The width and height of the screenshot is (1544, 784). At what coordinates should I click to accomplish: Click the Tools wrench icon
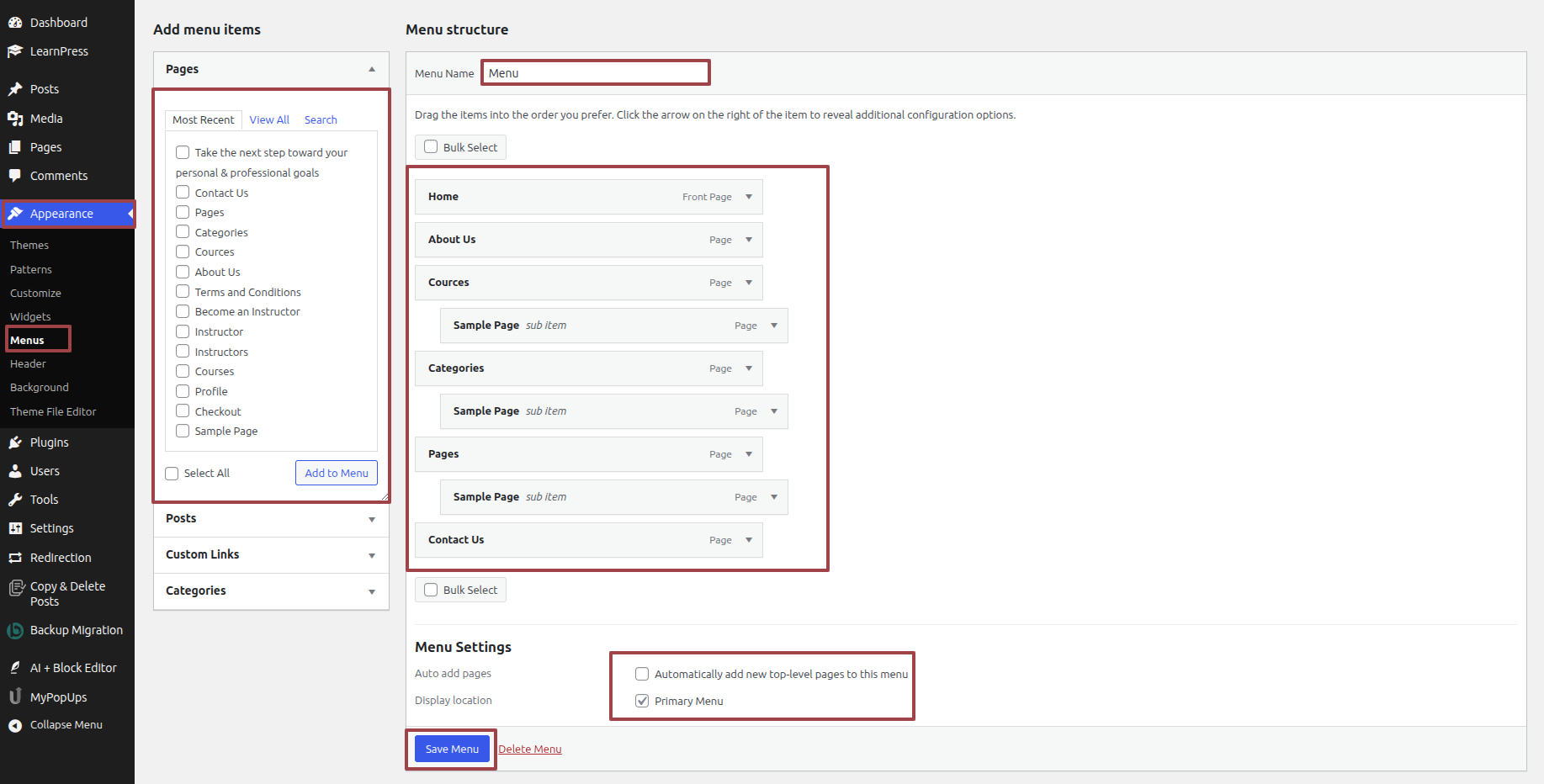(x=15, y=500)
